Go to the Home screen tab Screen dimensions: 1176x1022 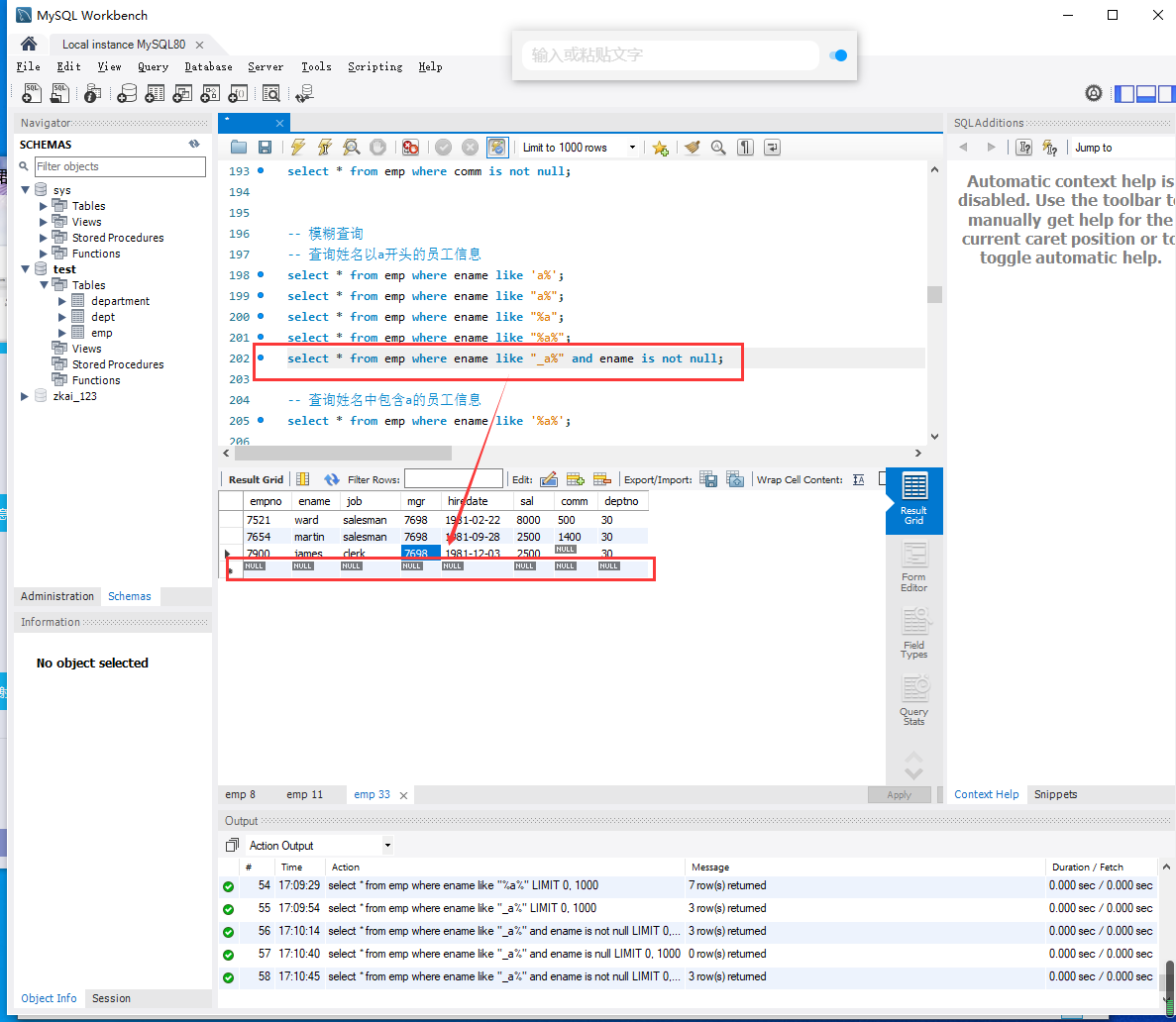point(29,45)
